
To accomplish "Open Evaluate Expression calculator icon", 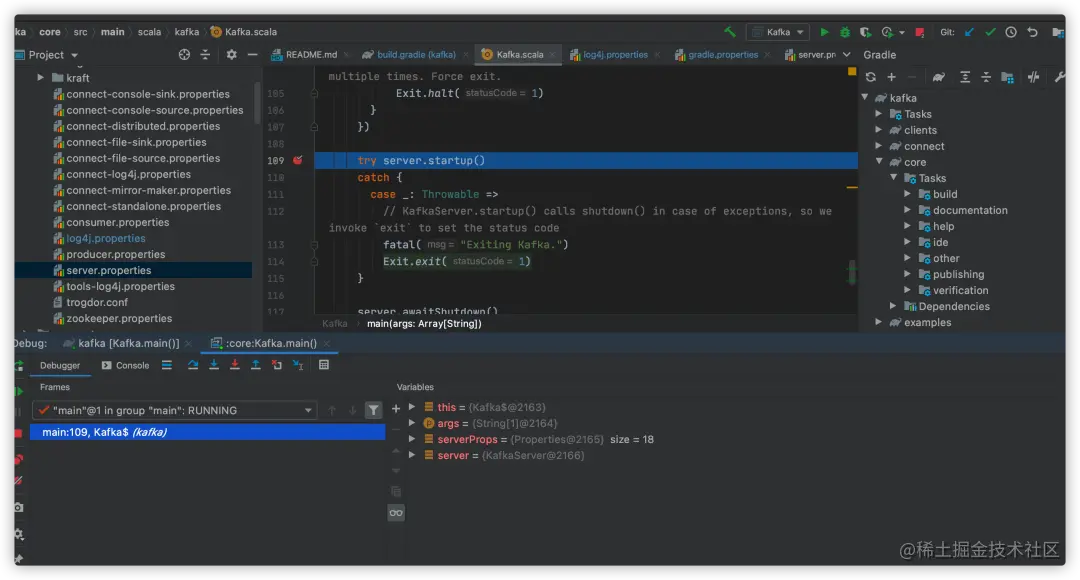I will 324,365.
